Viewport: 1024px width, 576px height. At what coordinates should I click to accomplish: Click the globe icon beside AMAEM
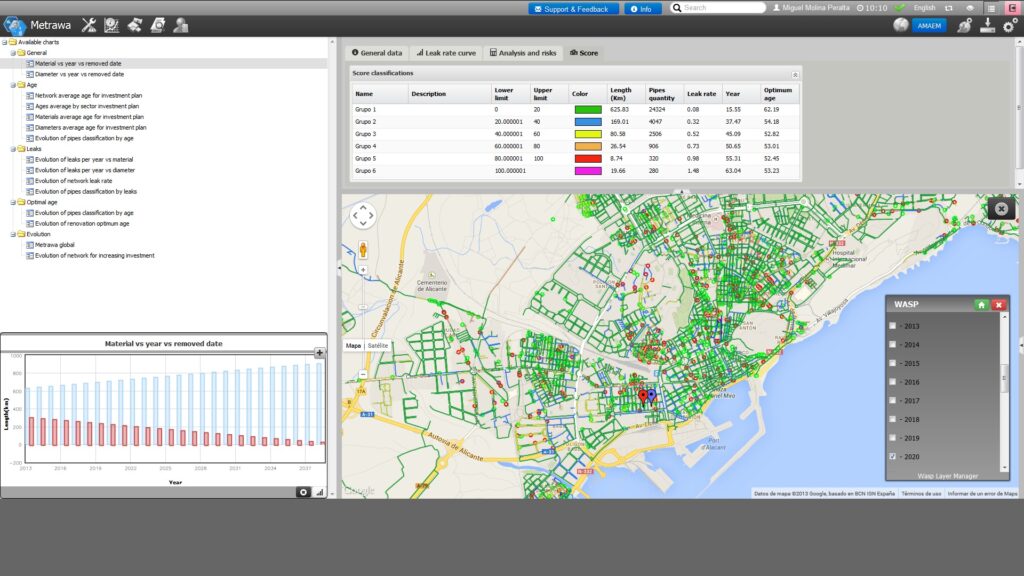tap(901, 25)
